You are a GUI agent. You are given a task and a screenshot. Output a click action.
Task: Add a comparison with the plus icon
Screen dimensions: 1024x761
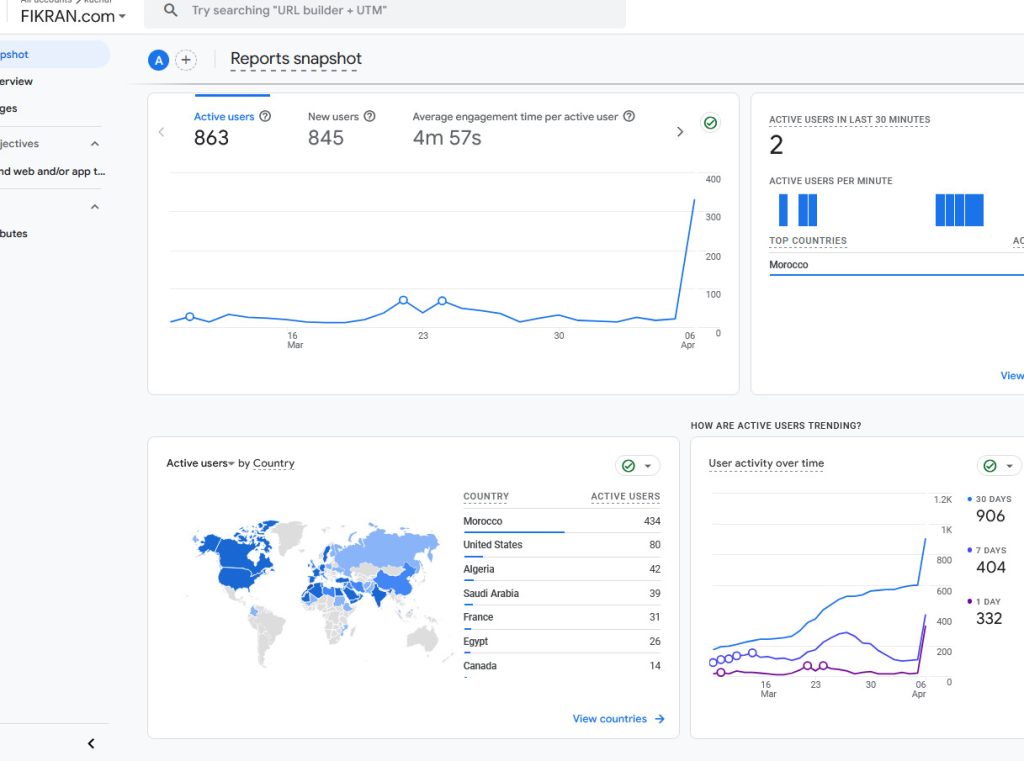tap(186, 60)
